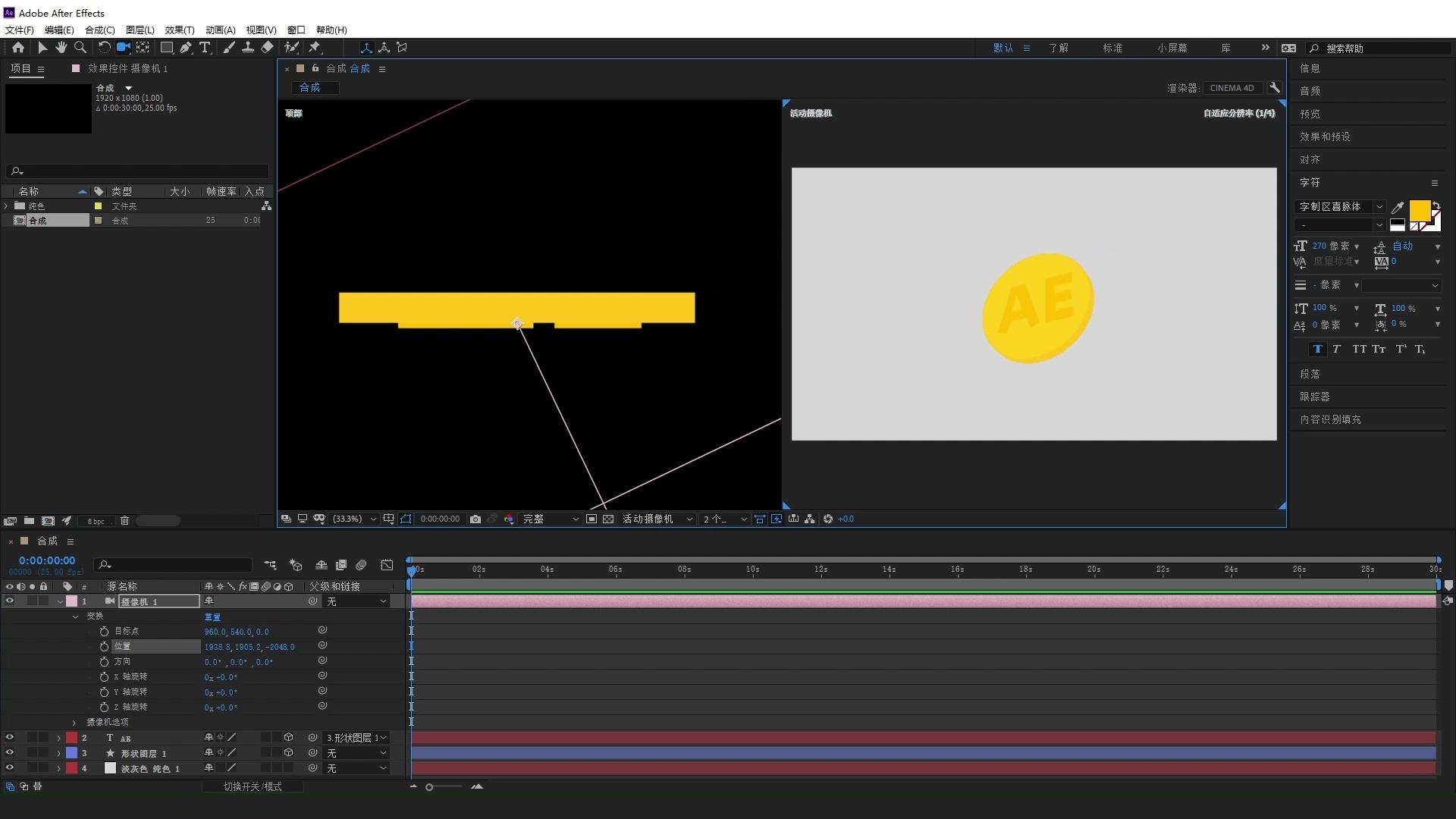The width and height of the screenshot is (1456, 819).
Task: Open the 完整 resolution dropdown
Action: [x=551, y=519]
